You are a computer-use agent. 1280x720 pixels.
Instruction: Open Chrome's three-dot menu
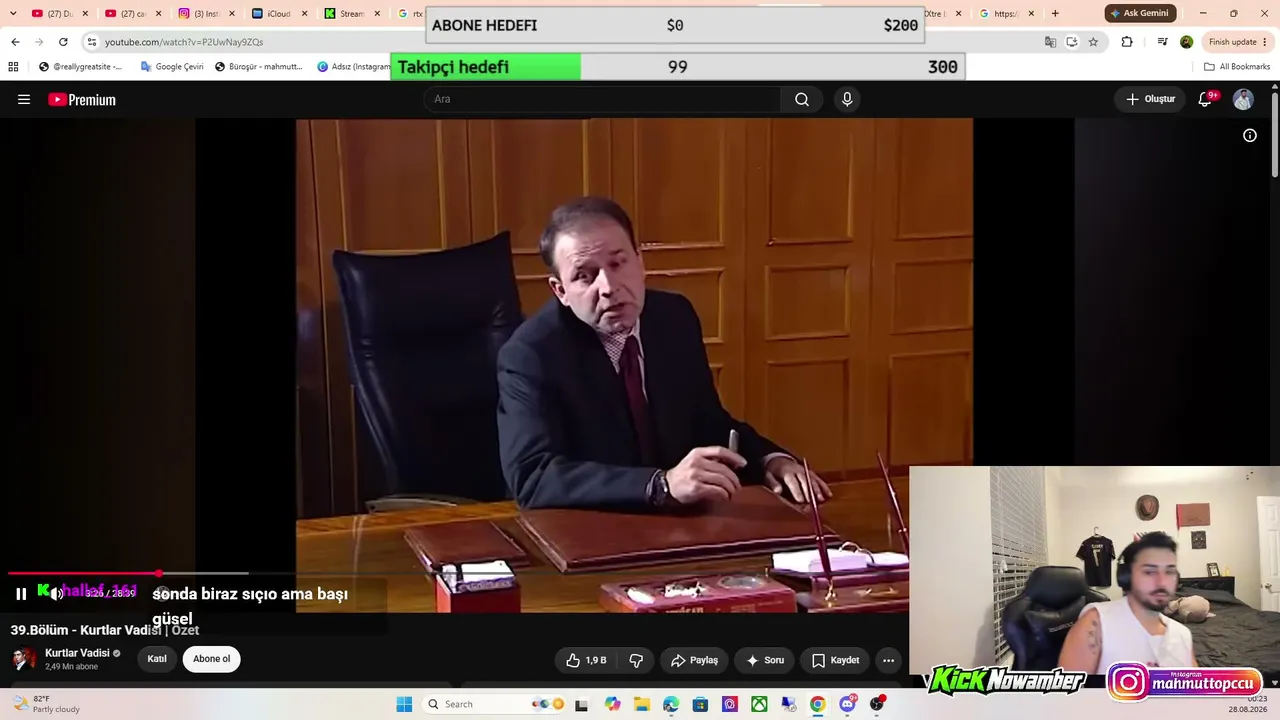[x=1266, y=42]
